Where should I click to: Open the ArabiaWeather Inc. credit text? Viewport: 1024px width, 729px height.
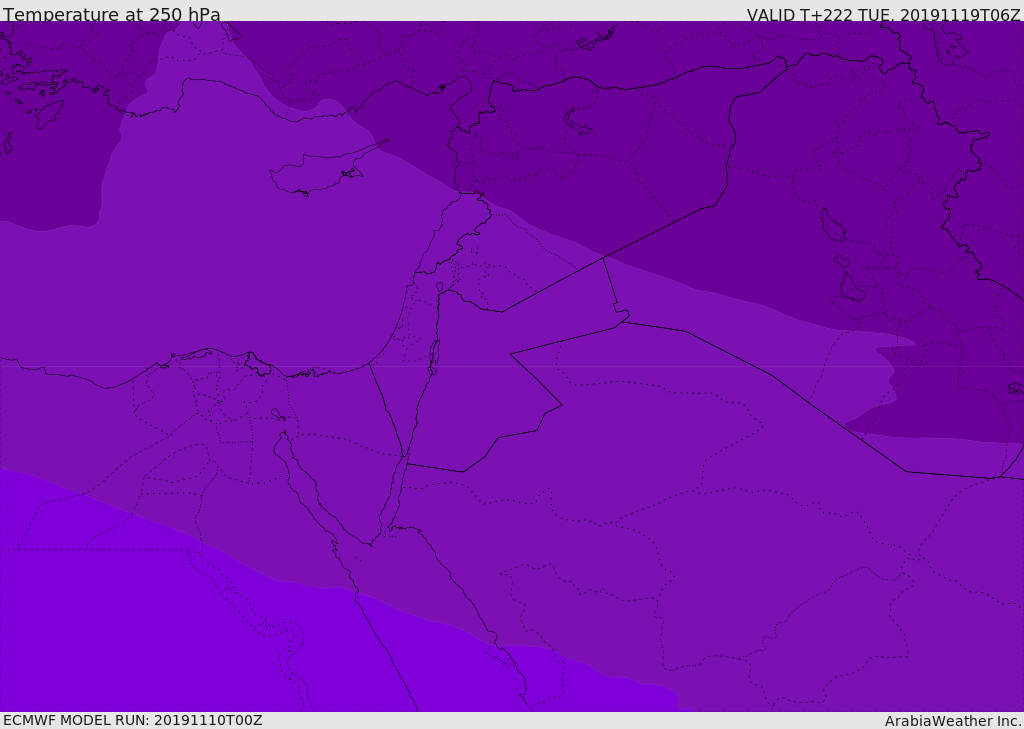click(x=952, y=721)
